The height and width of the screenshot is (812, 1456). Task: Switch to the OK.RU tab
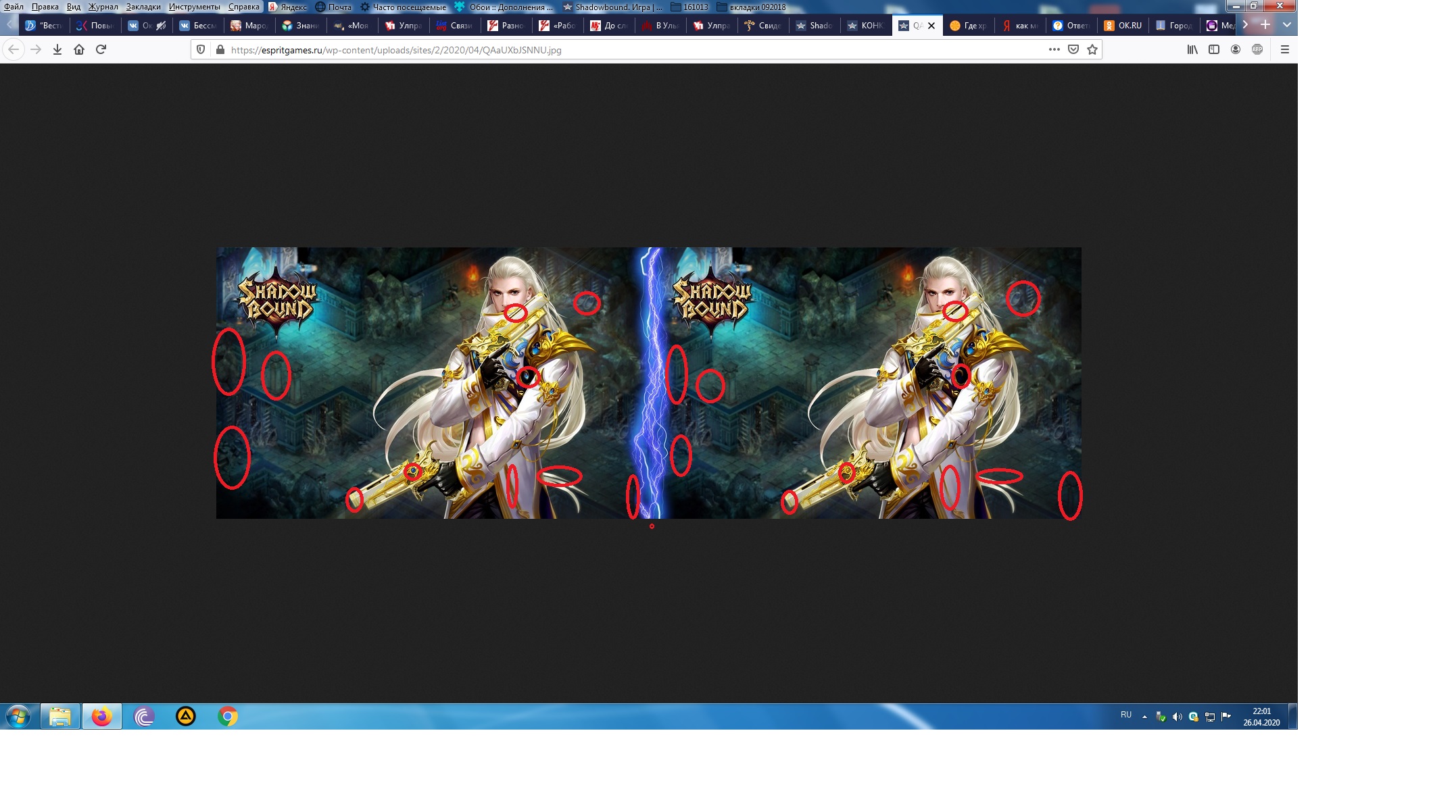point(1123,26)
